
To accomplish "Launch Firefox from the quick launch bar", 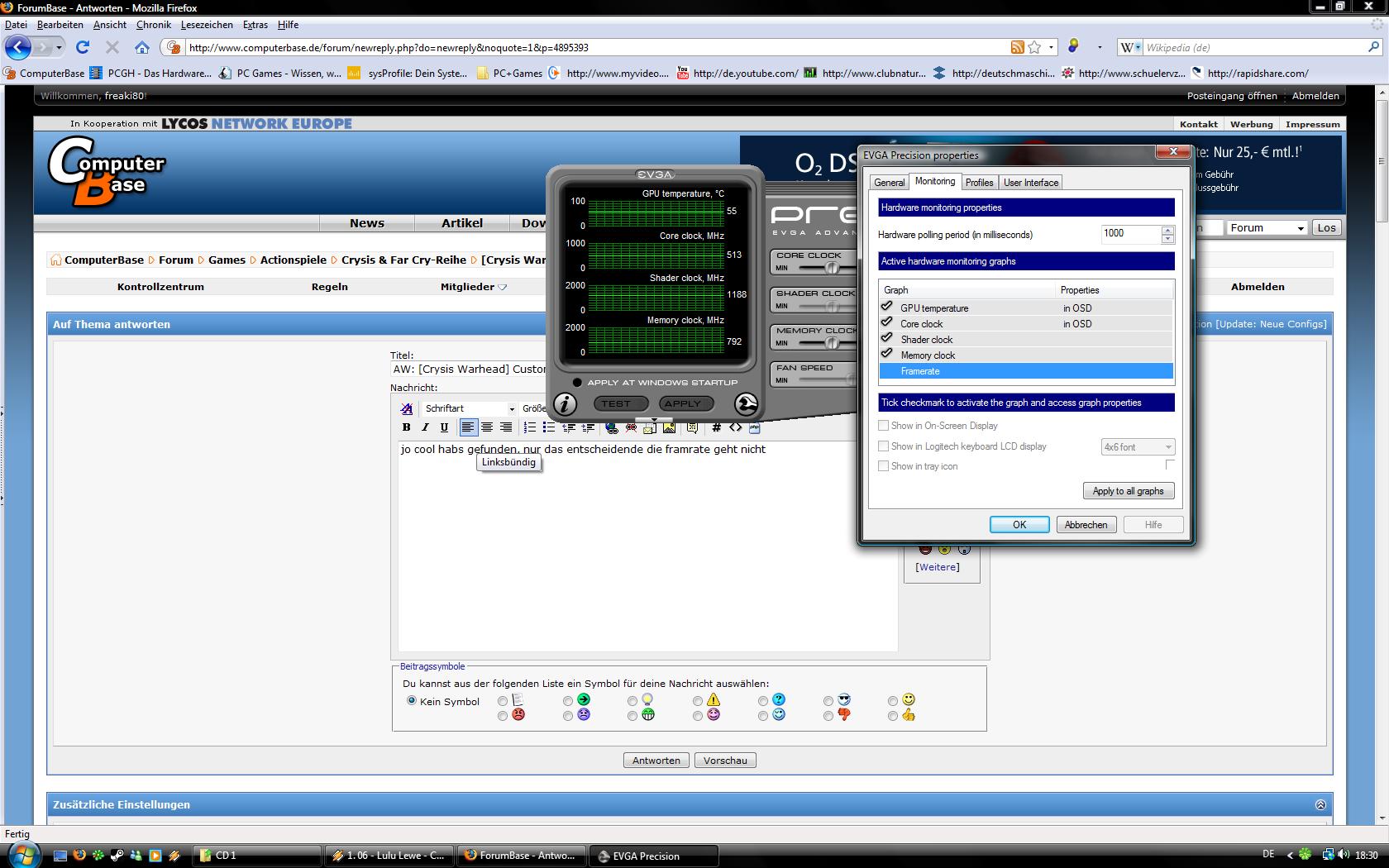I will pos(79,856).
